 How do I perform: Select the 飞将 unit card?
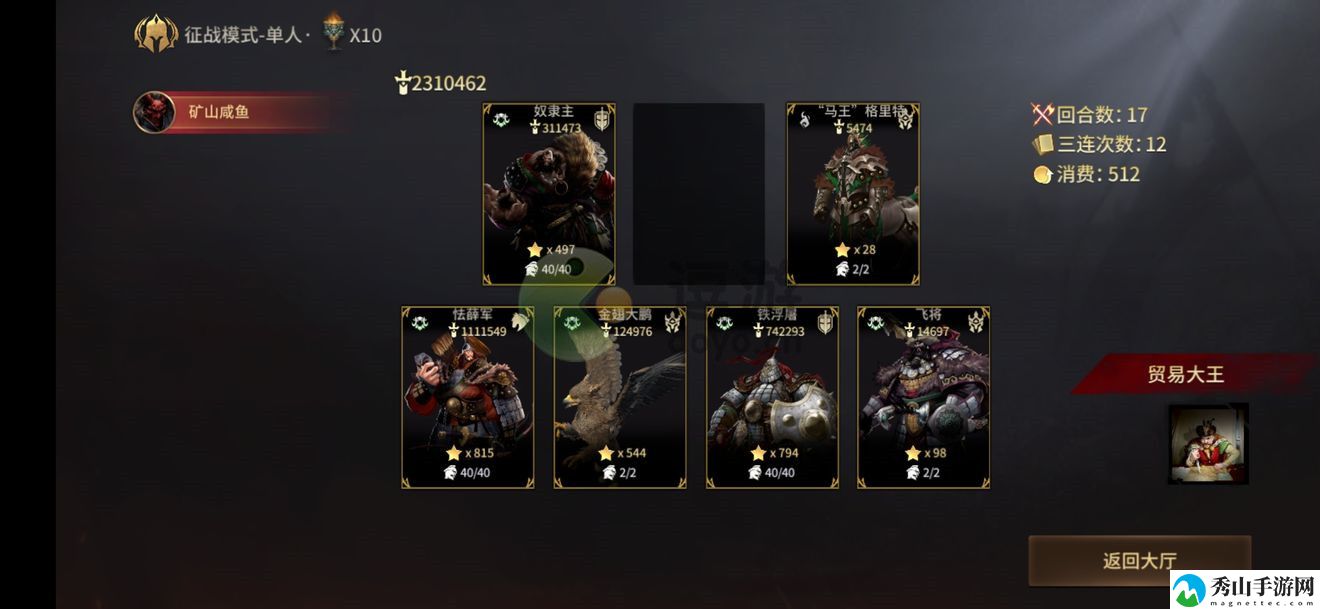coord(924,397)
